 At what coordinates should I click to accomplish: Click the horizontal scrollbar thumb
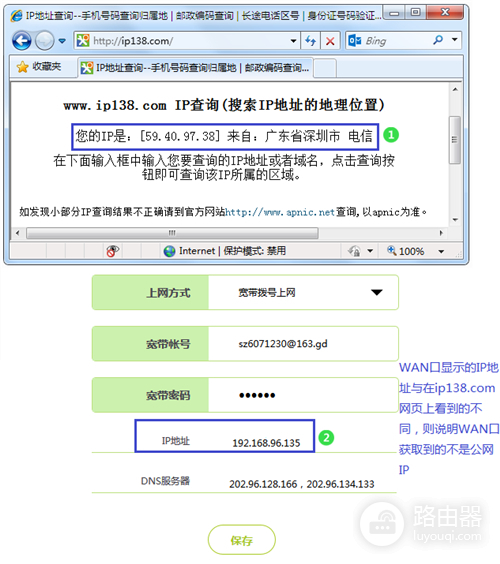[x=172, y=233]
